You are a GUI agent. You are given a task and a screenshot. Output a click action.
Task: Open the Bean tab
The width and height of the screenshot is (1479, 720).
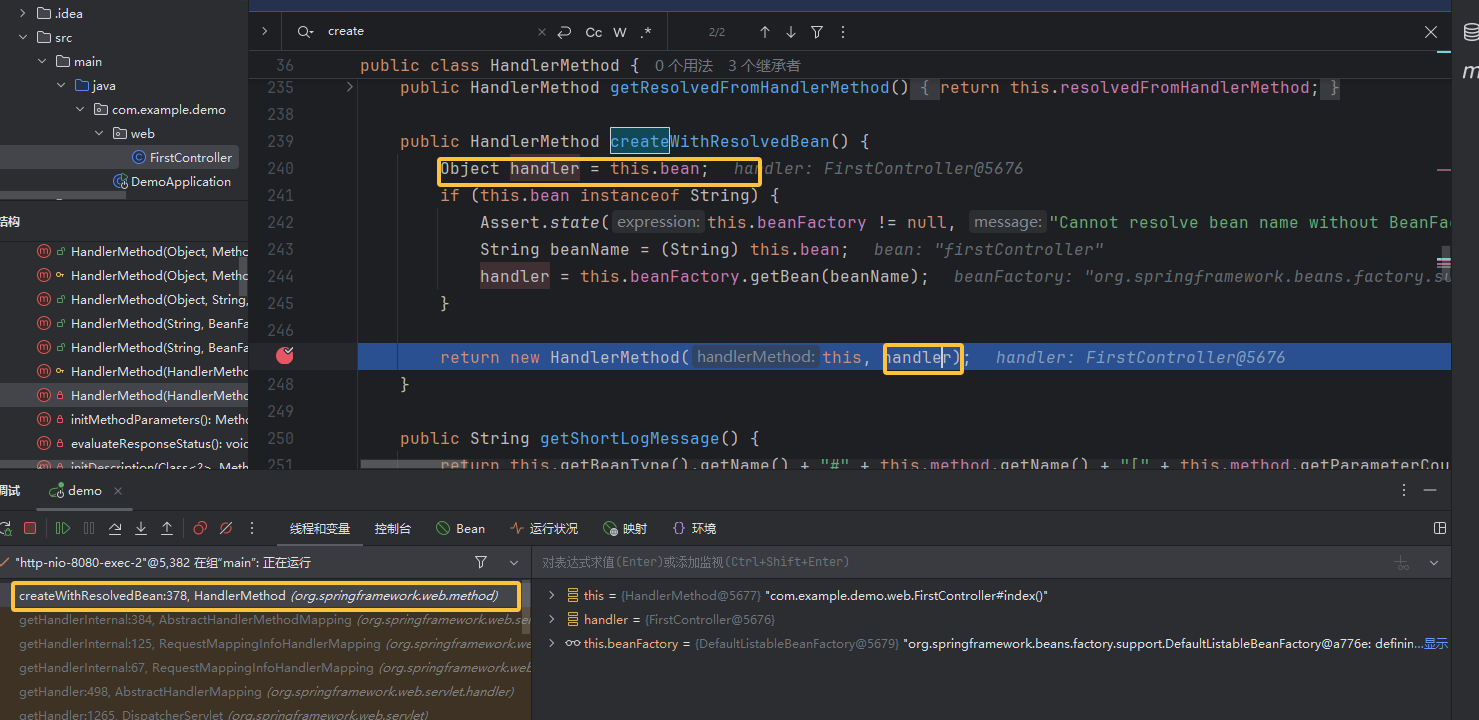pyautogui.click(x=461, y=528)
